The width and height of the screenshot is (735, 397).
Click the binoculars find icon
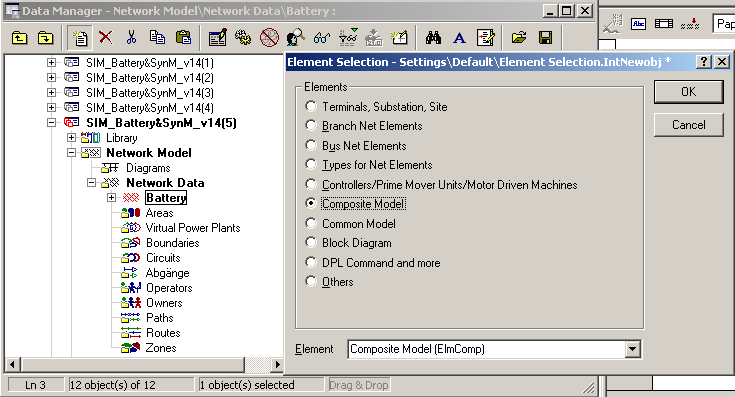(x=434, y=37)
